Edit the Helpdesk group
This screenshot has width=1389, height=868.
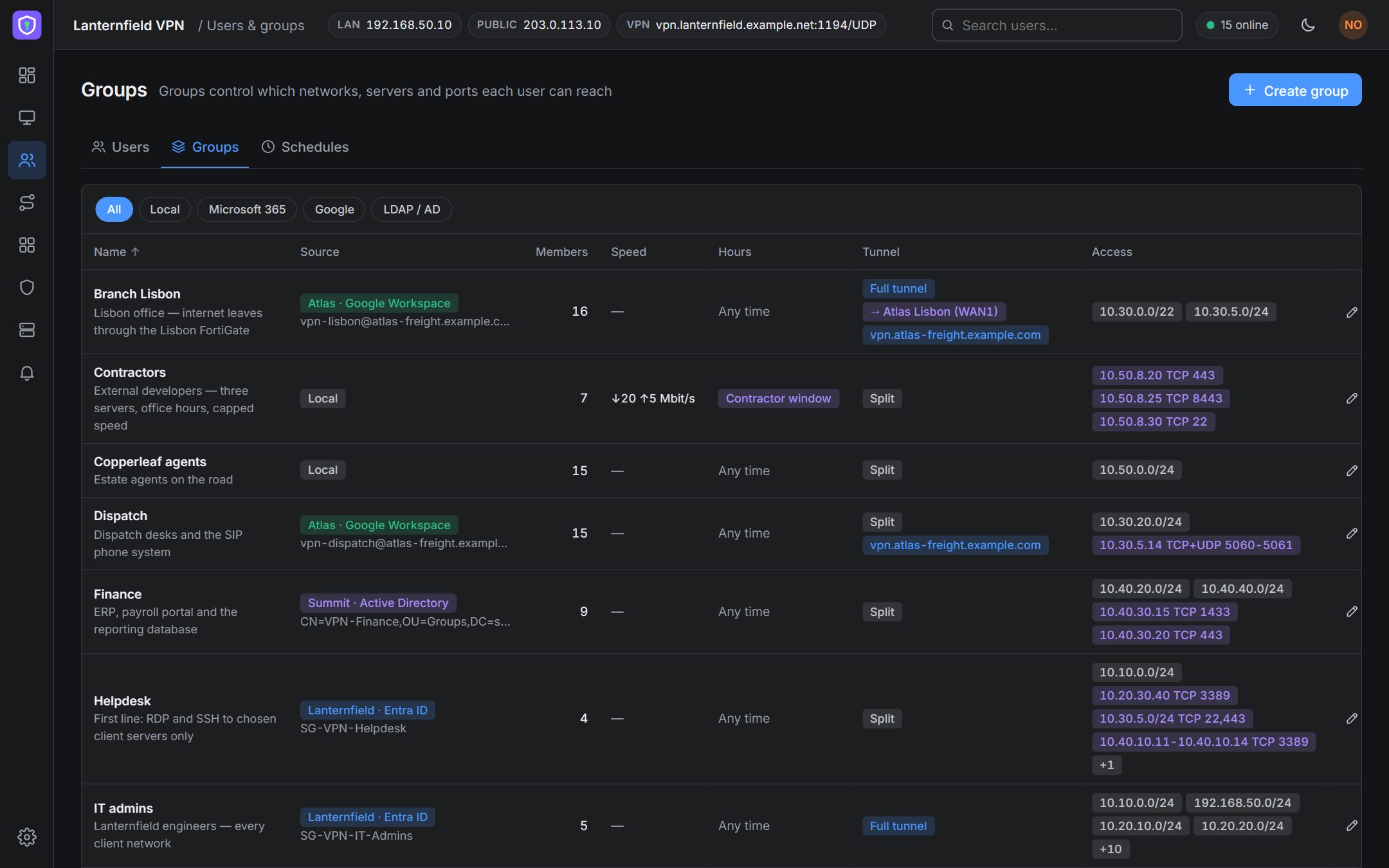click(x=1352, y=718)
